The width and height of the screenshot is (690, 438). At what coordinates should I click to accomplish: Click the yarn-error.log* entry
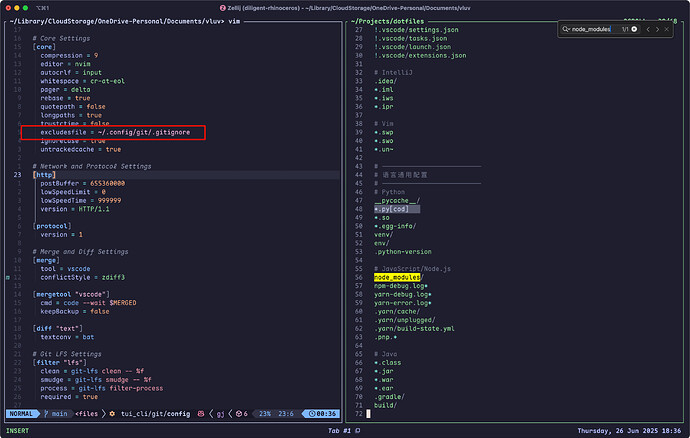click(x=403, y=303)
